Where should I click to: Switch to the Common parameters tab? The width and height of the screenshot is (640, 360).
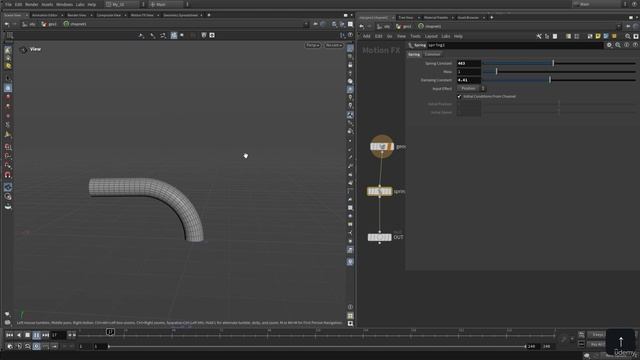[432, 54]
